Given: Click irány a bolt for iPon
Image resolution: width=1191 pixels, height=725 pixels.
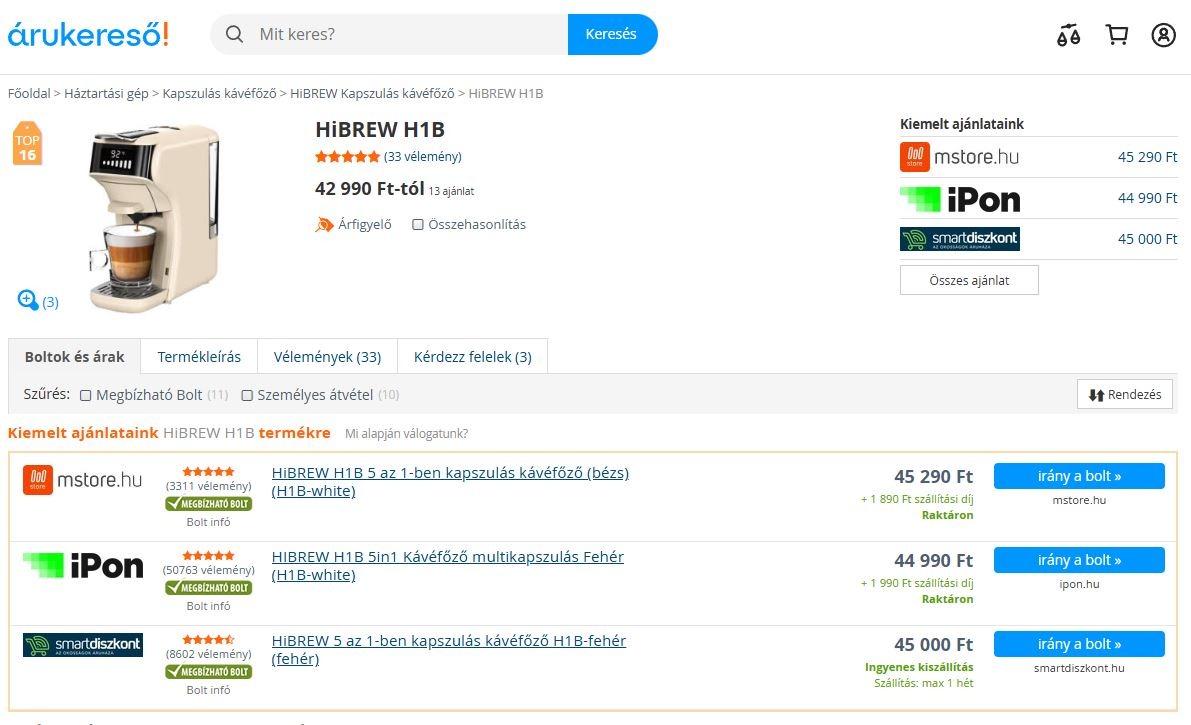Looking at the screenshot, I should click(1079, 560).
